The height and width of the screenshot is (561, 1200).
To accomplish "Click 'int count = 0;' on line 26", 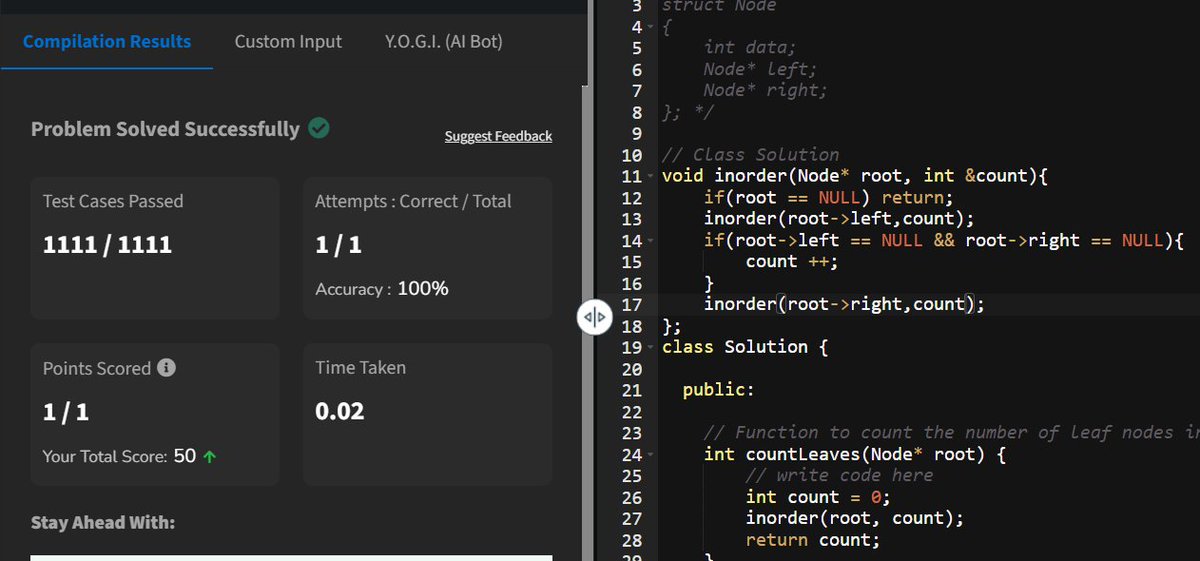I will (x=818, y=497).
